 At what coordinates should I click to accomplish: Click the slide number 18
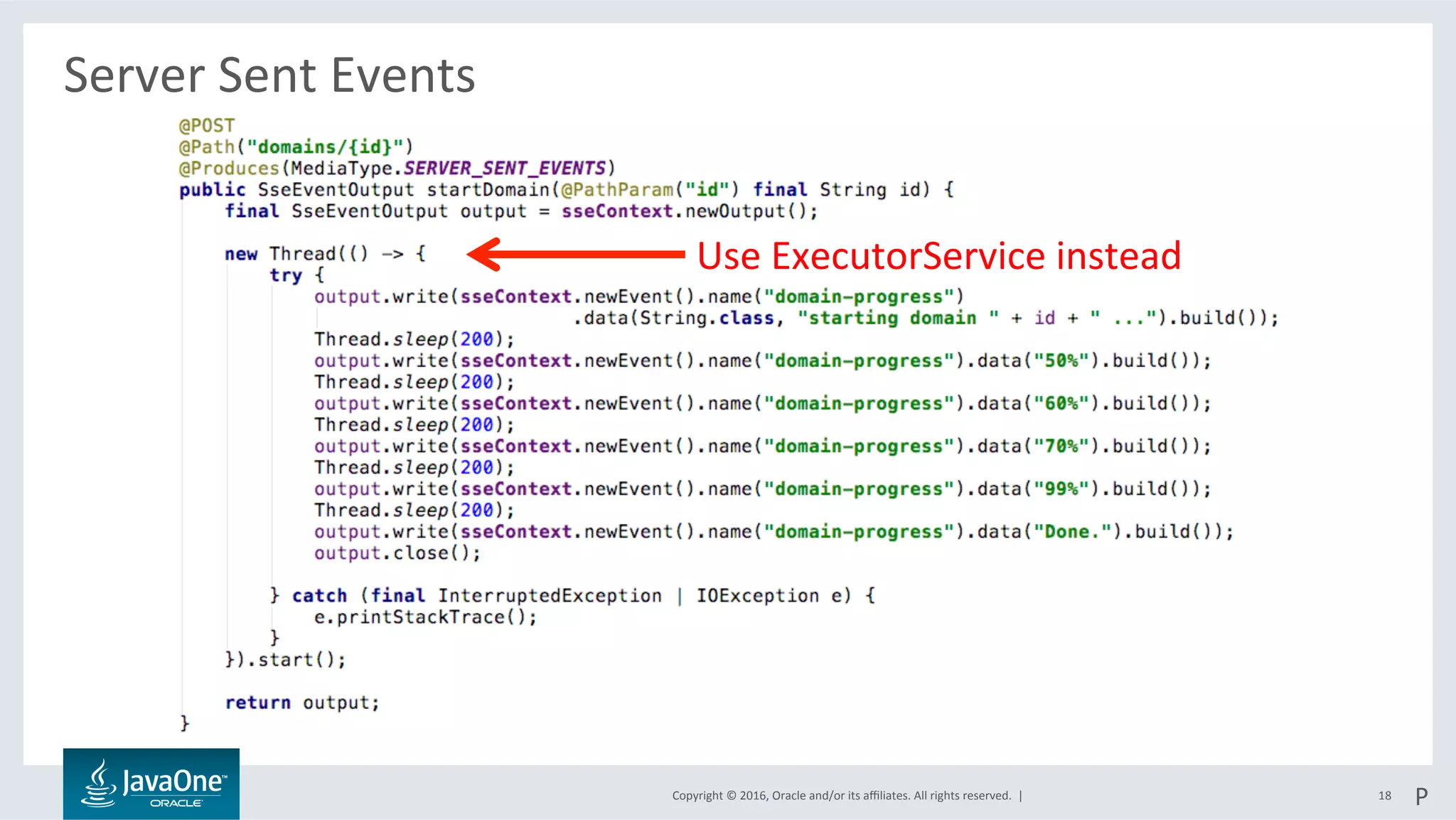pos(1384,796)
